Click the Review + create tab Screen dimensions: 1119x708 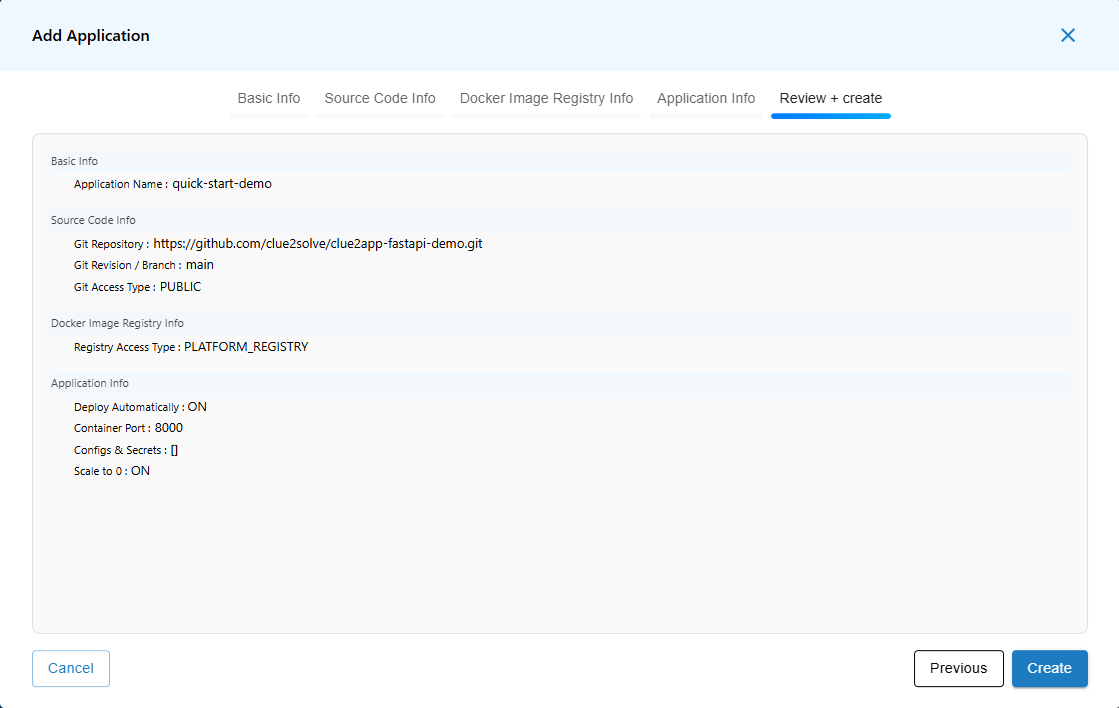tap(830, 98)
